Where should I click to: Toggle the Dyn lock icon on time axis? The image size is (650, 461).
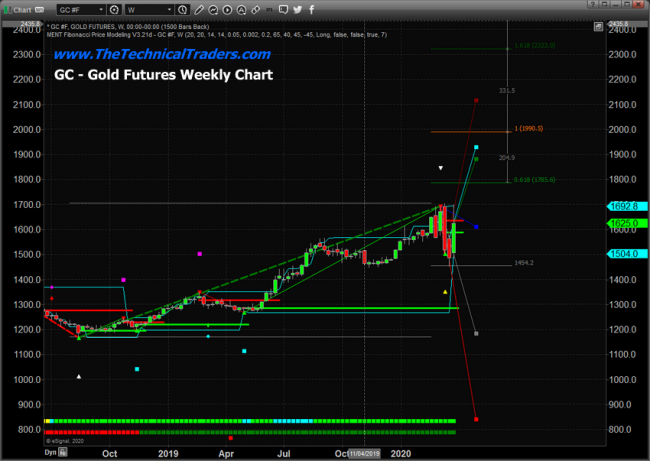[x=63, y=452]
